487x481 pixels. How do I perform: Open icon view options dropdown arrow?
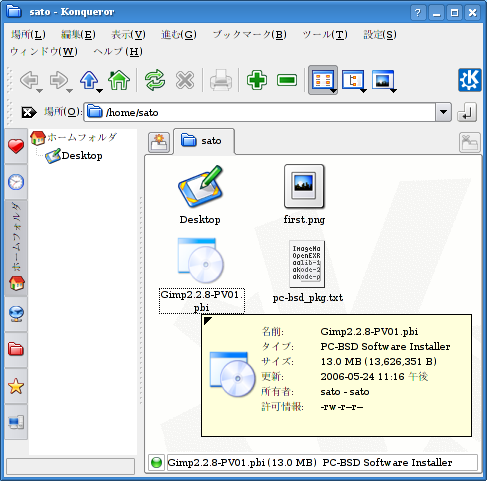point(334,91)
